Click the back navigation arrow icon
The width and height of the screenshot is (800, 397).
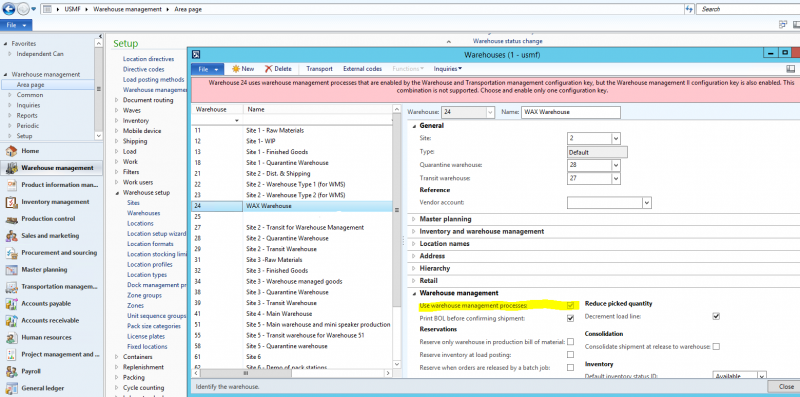(x=8, y=9)
